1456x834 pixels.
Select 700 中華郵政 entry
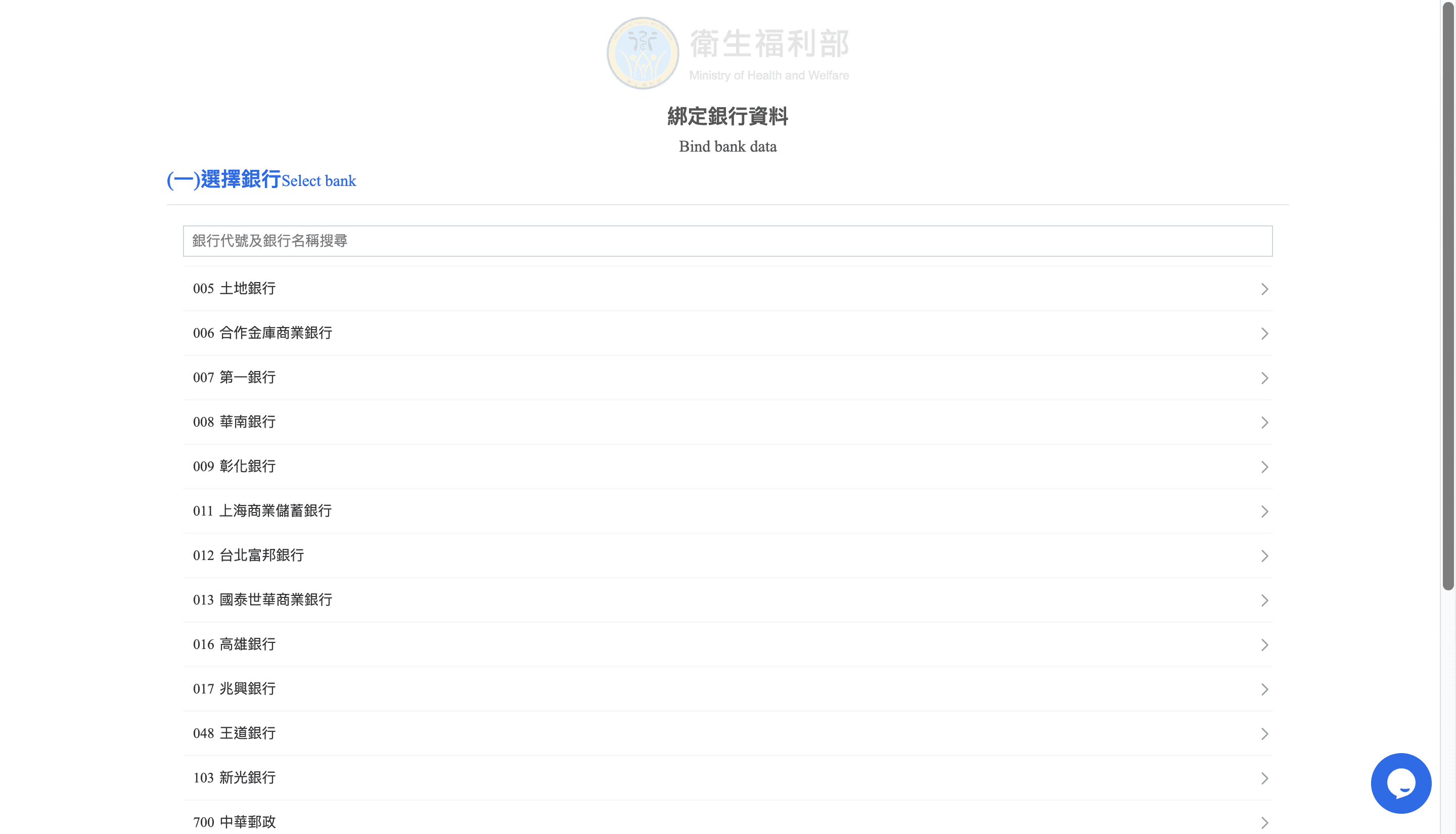[727, 817]
